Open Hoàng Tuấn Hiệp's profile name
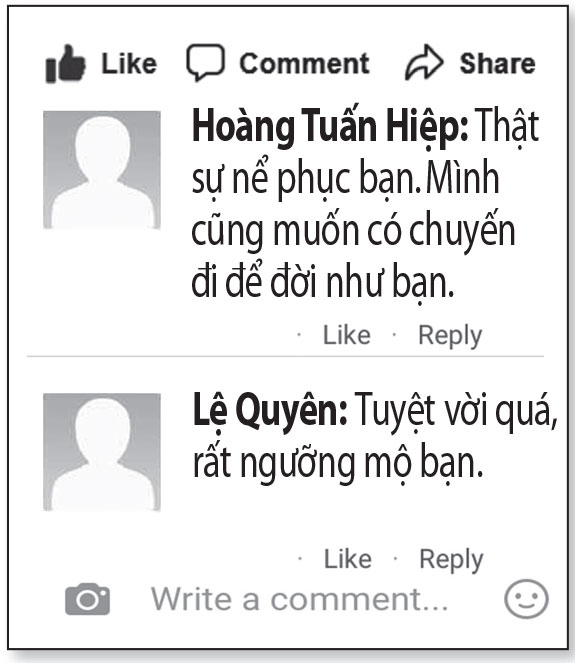The image size is (575, 663). pyautogui.click(x=330, y=127)
